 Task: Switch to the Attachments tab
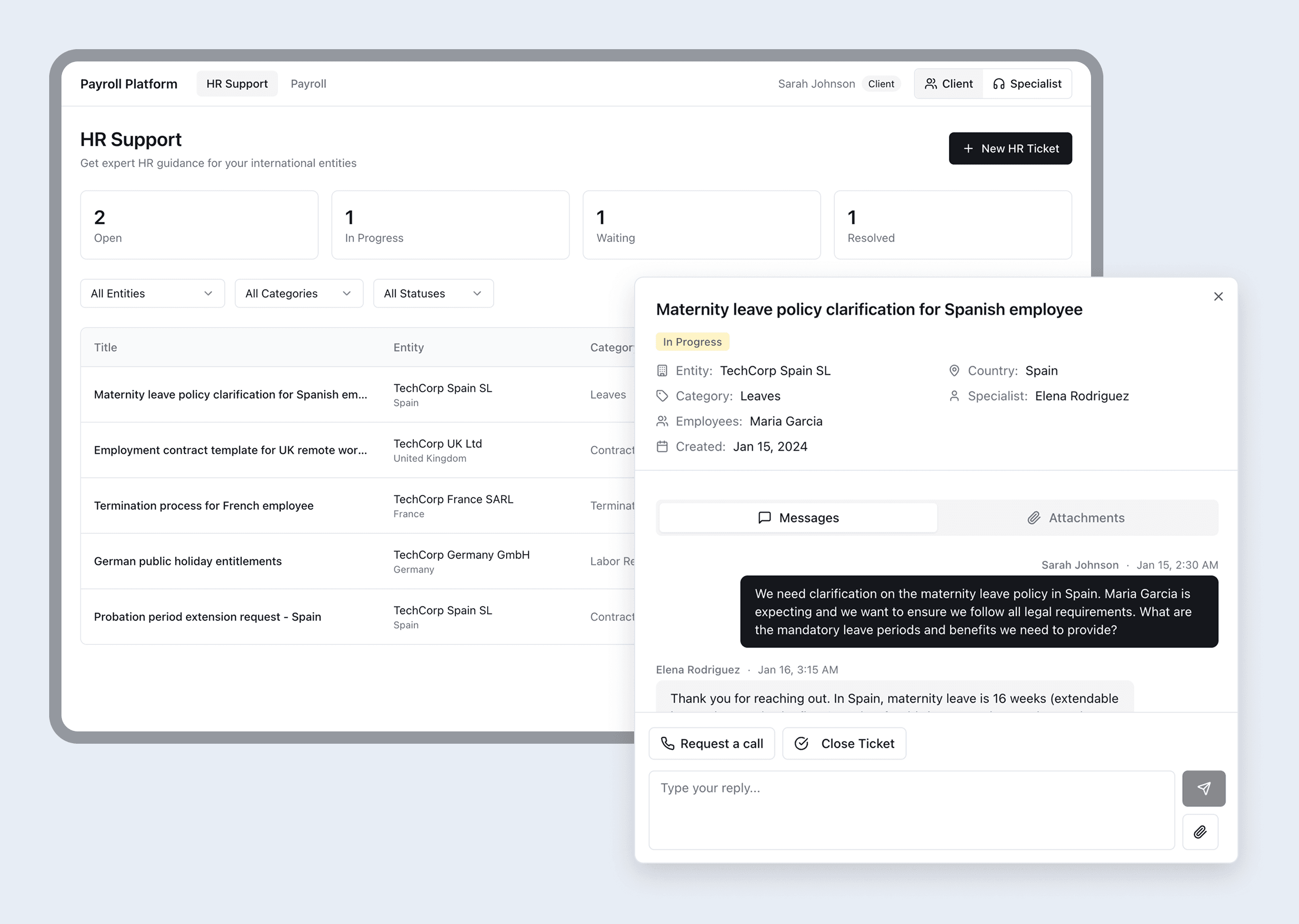[x=1077, y=518]
